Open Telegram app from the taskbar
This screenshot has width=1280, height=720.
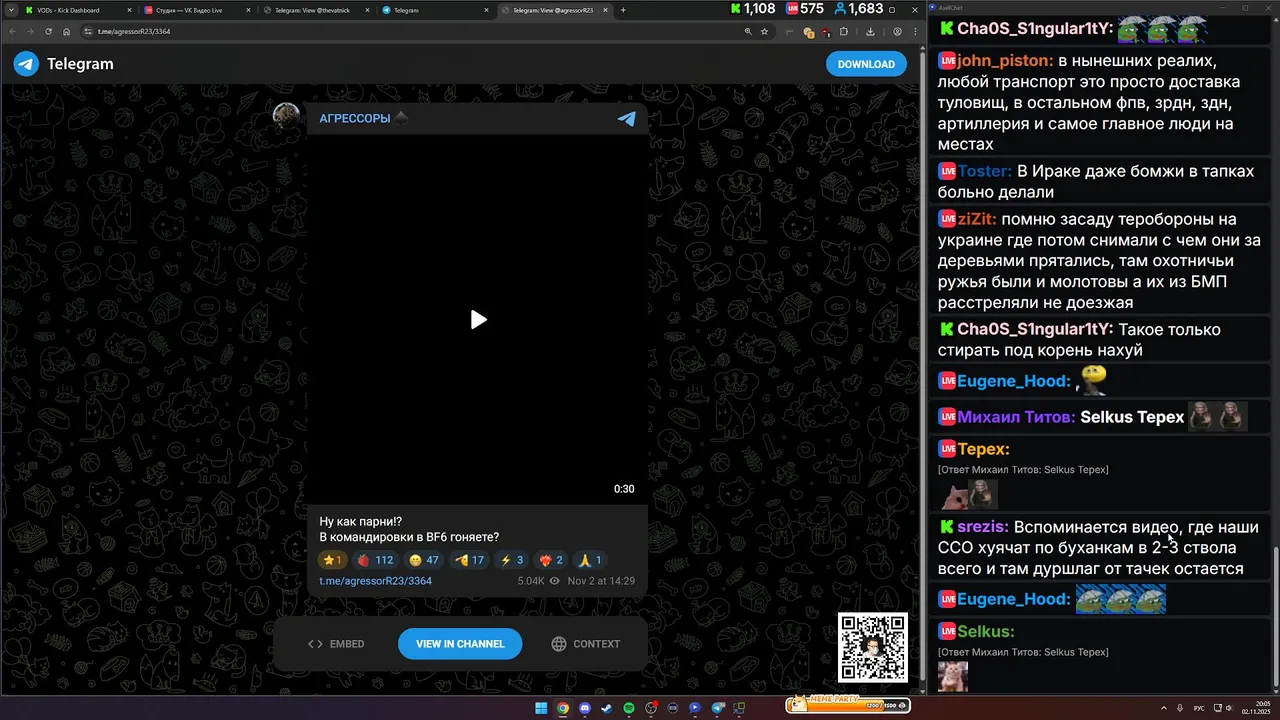(717, 708)
